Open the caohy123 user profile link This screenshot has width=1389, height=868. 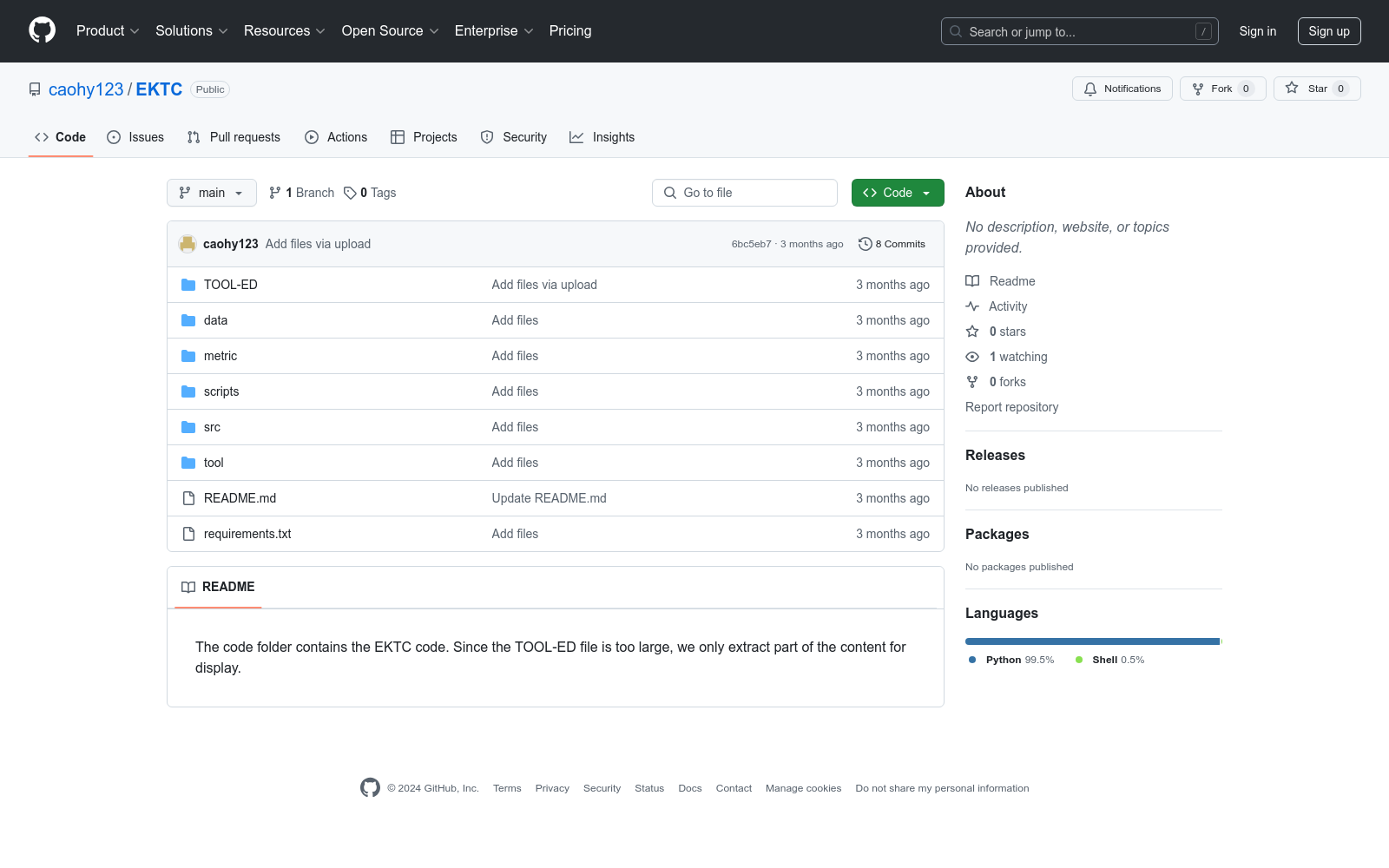(86, 89)
